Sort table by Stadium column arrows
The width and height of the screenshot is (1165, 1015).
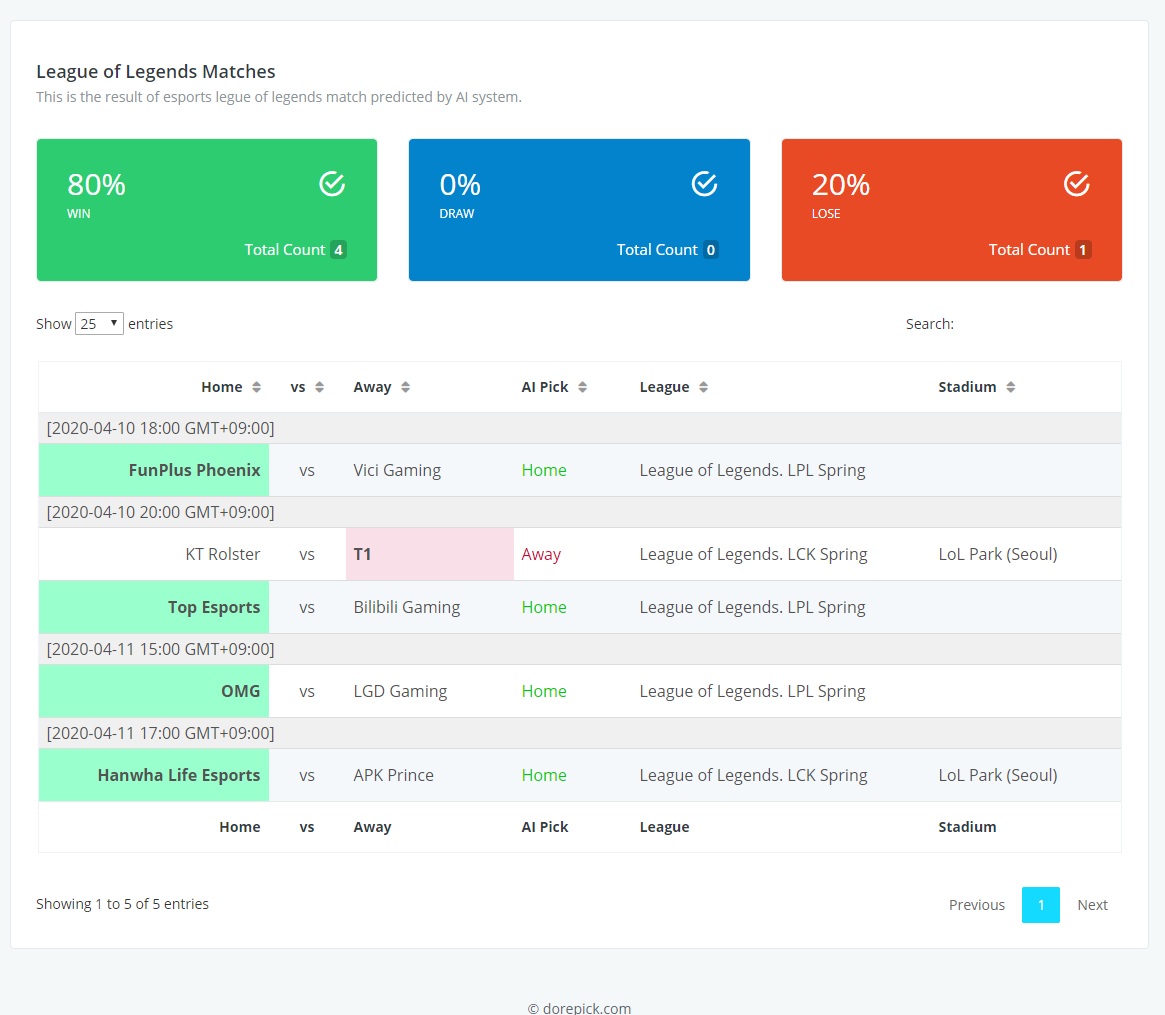click(x=1010, y=387)
